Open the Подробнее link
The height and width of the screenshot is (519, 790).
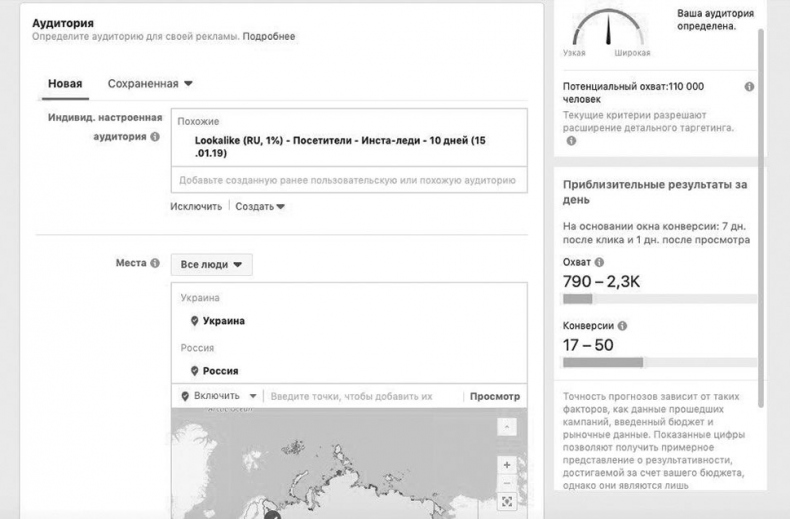269,37
